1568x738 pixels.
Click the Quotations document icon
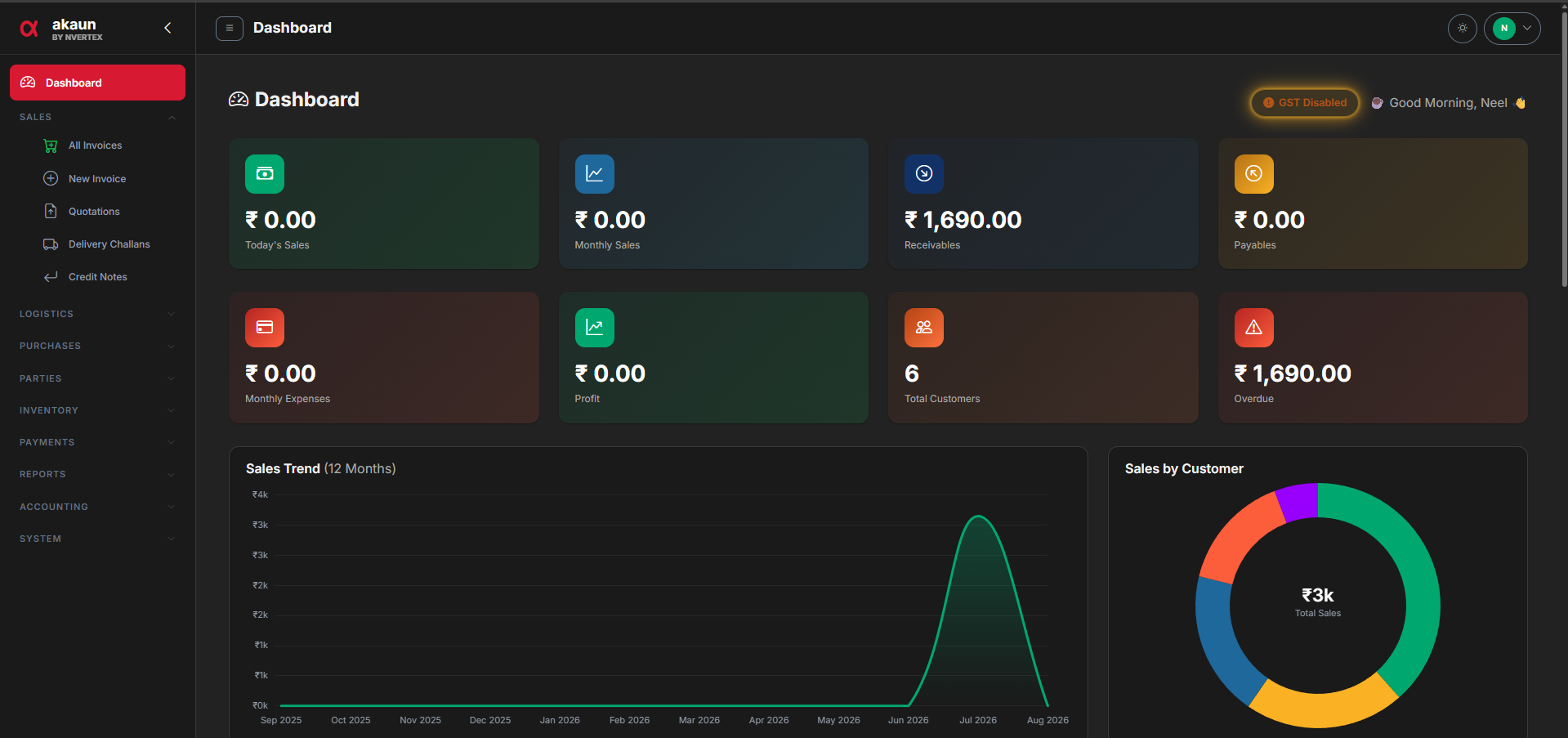point(51,211)
